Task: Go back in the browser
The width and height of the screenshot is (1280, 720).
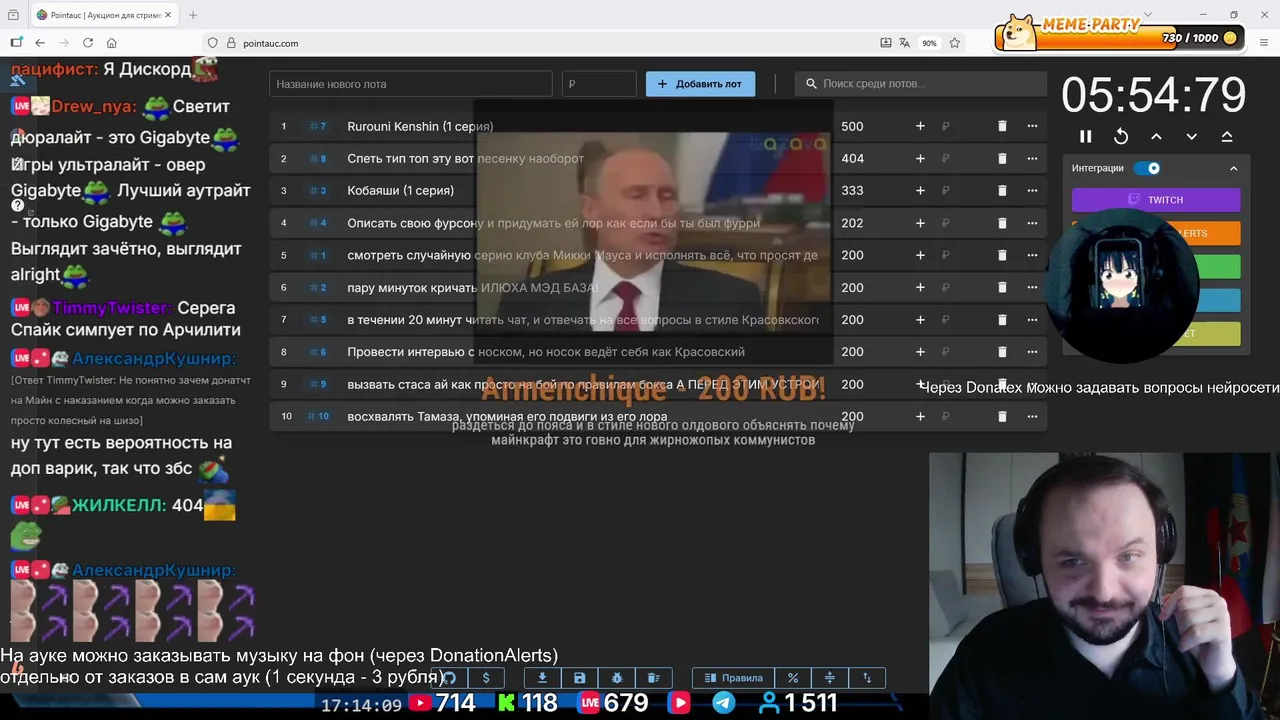Action: (x=40, y=43)
